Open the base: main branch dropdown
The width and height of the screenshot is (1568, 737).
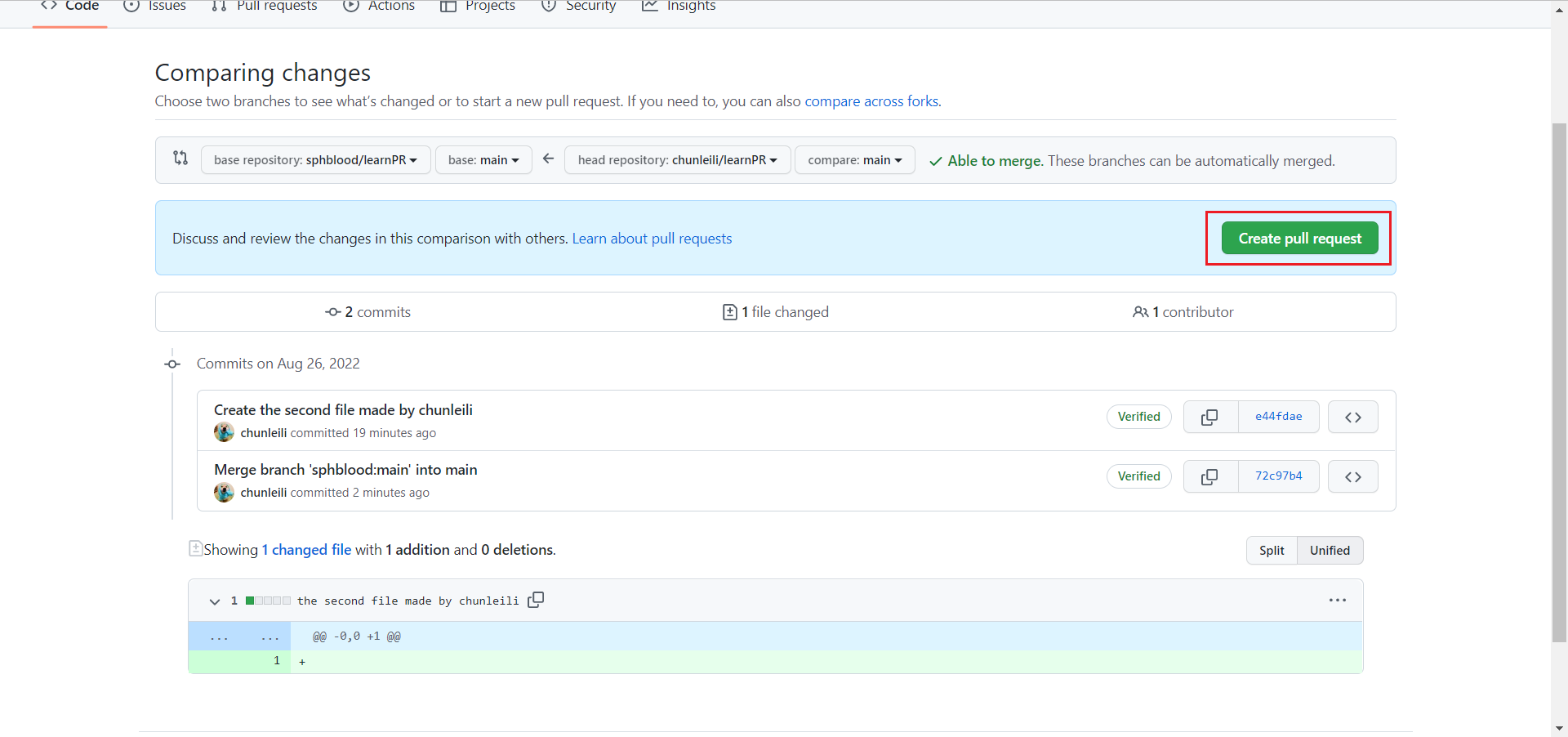tap(483, 160)
